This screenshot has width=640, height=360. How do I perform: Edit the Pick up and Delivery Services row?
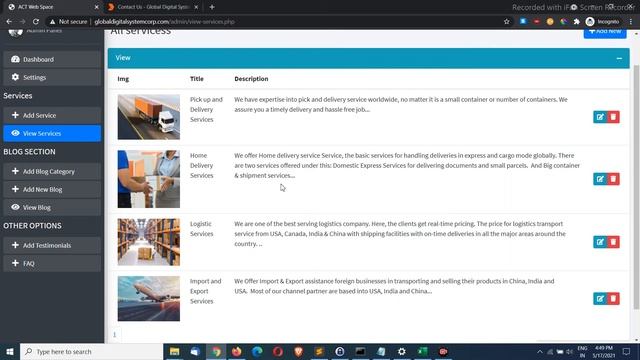tap(600, 117)
